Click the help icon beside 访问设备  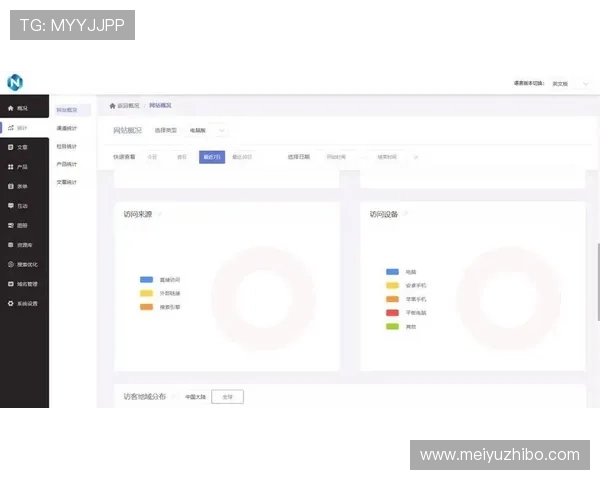point(406,214)
